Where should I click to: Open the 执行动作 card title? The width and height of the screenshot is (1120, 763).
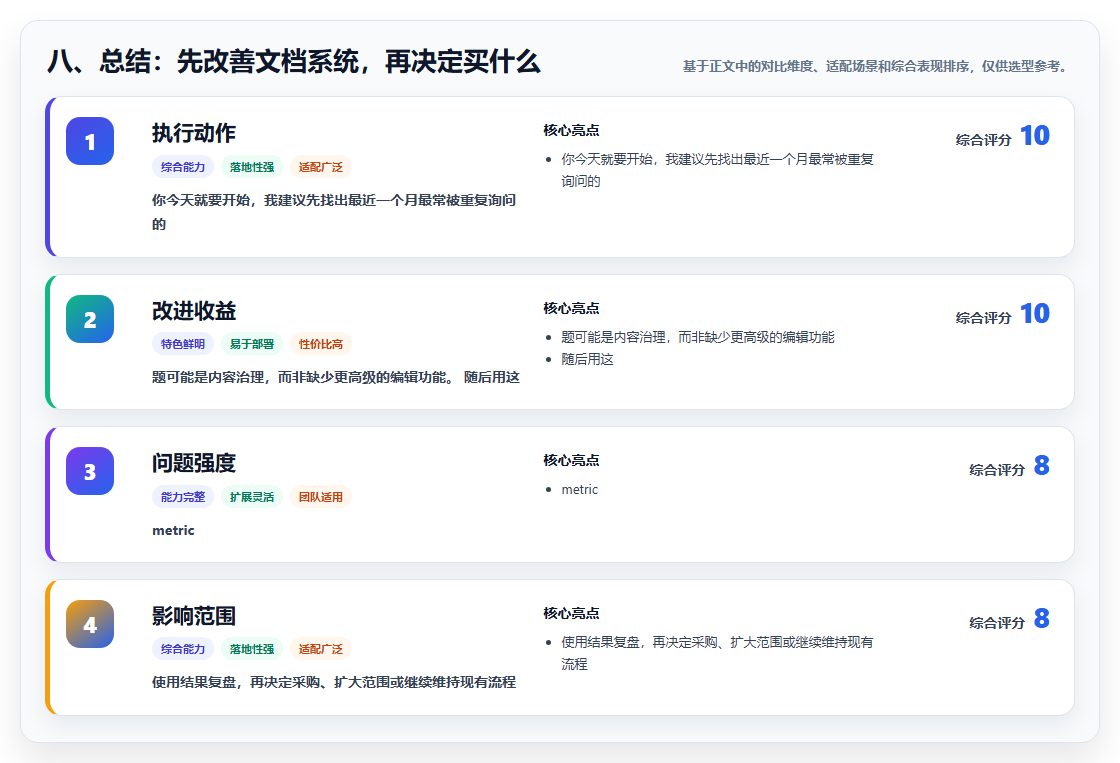194,133
